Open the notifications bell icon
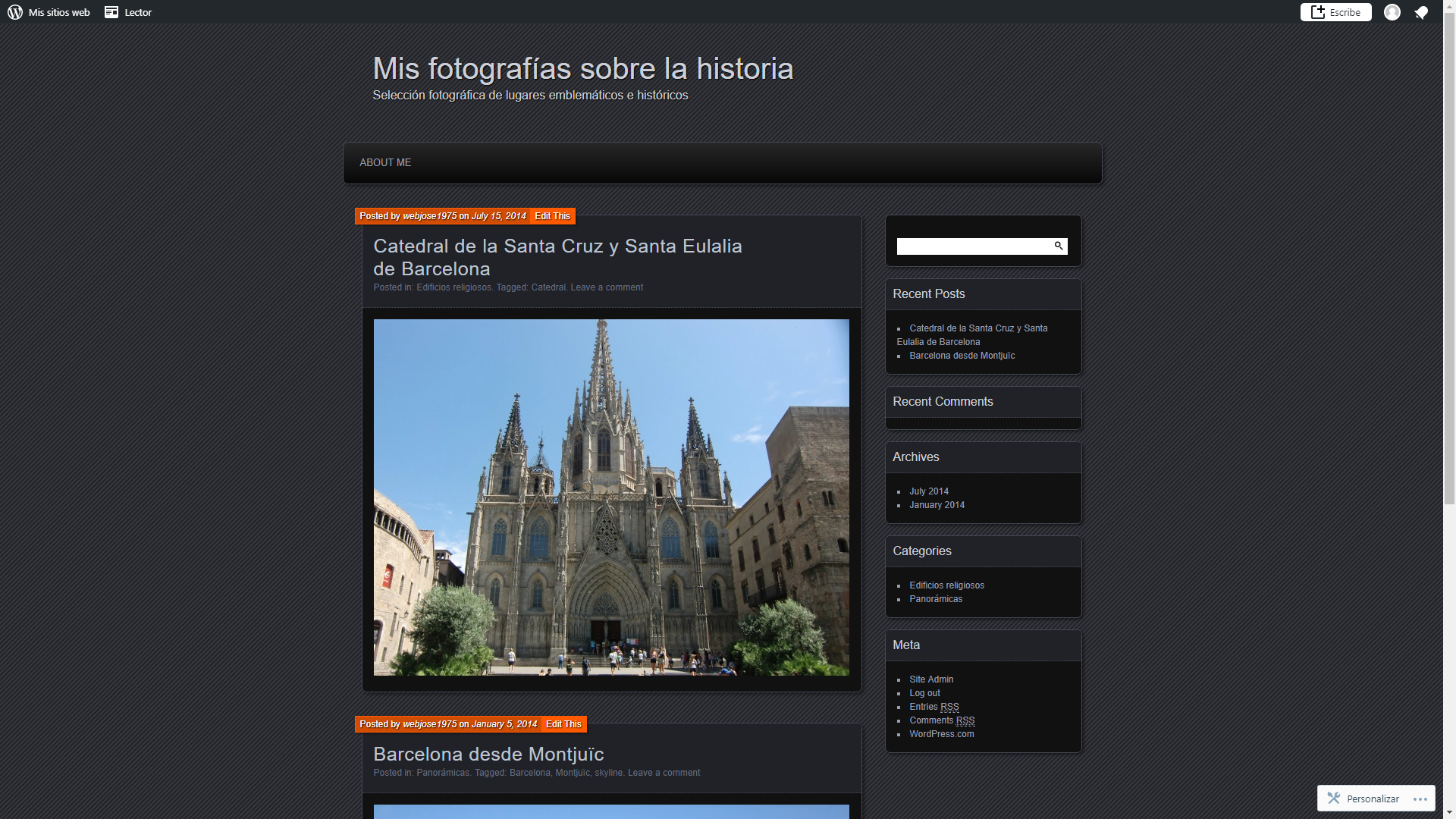Image resolution: width=1456 pixels, height=819 pixels. (1421, 12)
